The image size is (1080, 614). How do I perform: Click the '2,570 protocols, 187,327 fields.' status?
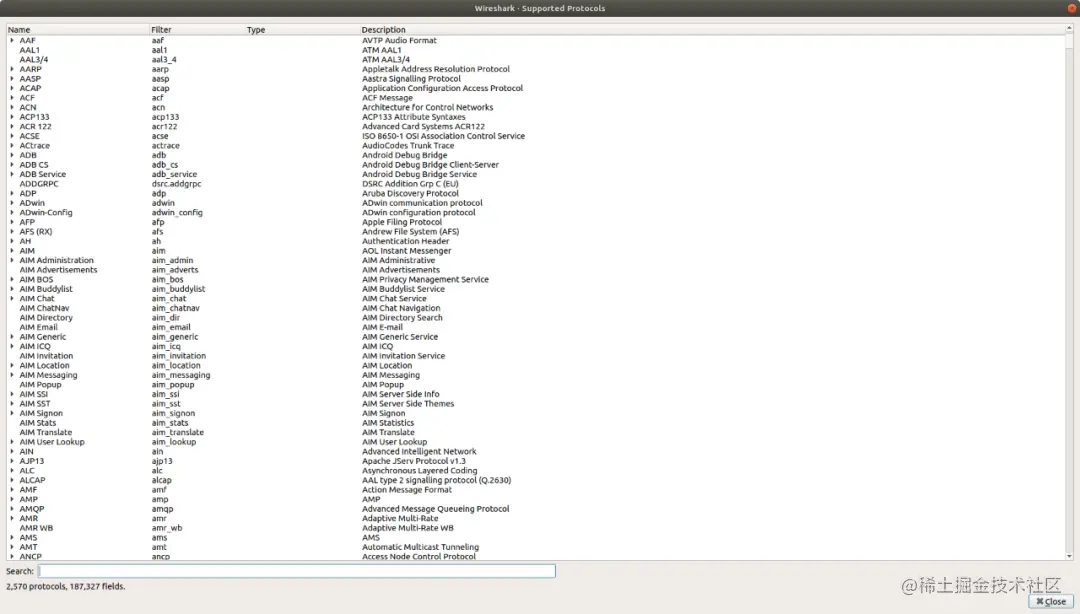[66, 587]
